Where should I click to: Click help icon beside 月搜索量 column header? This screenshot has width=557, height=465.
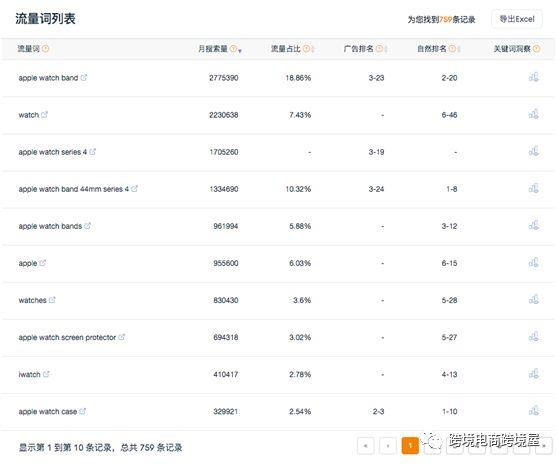click(233, 49)
